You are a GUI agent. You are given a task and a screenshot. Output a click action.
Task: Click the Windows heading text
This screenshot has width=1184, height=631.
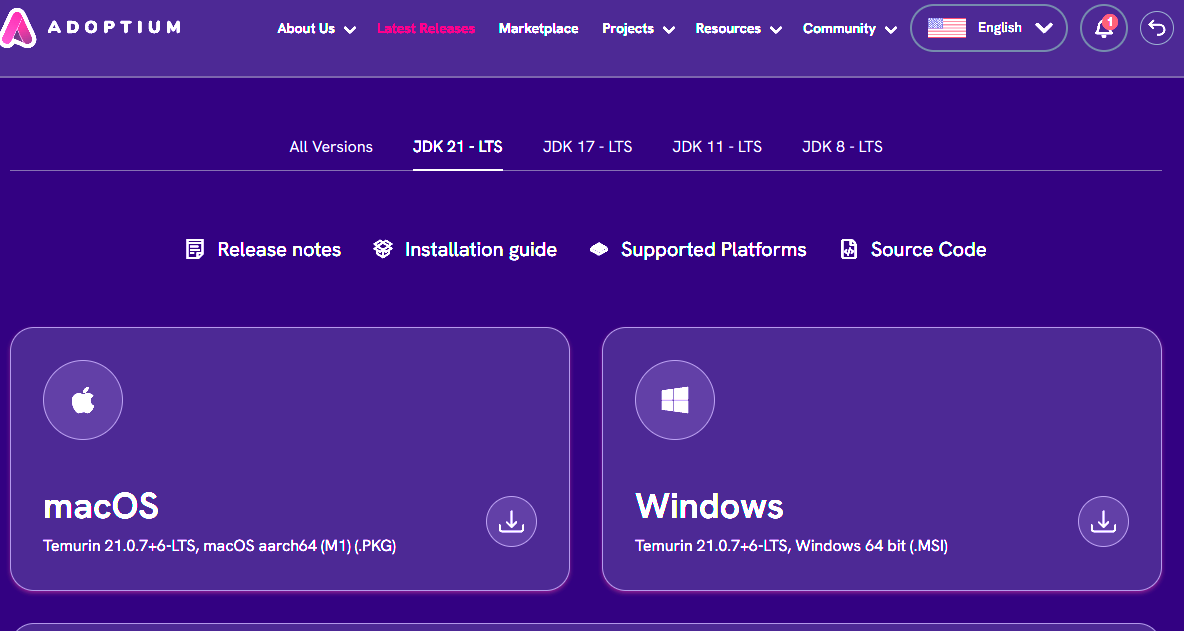point(709,506)
